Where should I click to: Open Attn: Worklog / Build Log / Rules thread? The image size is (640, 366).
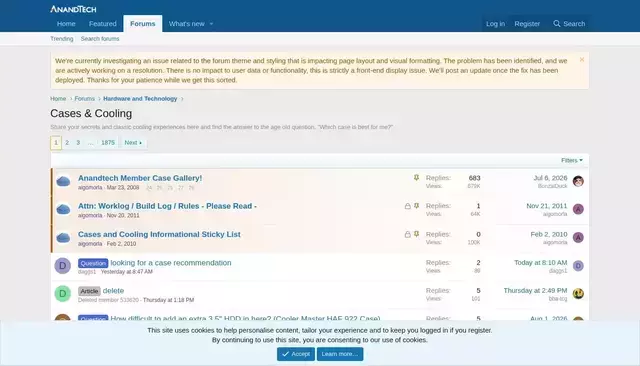pyautogui.click(x=167, y=206)
